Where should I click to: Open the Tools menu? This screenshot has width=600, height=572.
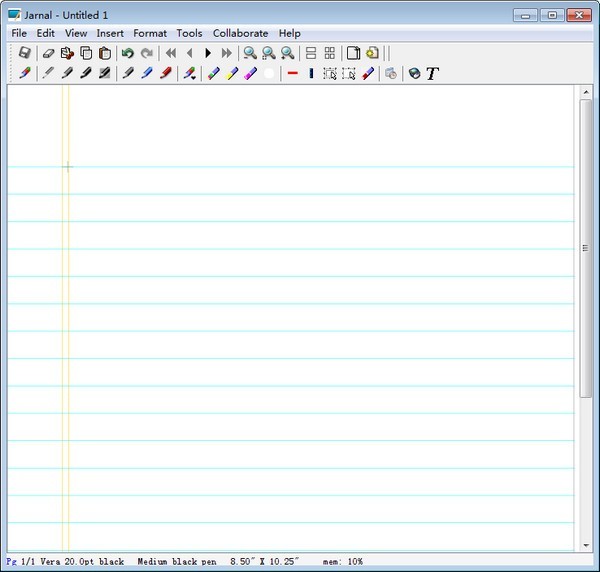189,33
